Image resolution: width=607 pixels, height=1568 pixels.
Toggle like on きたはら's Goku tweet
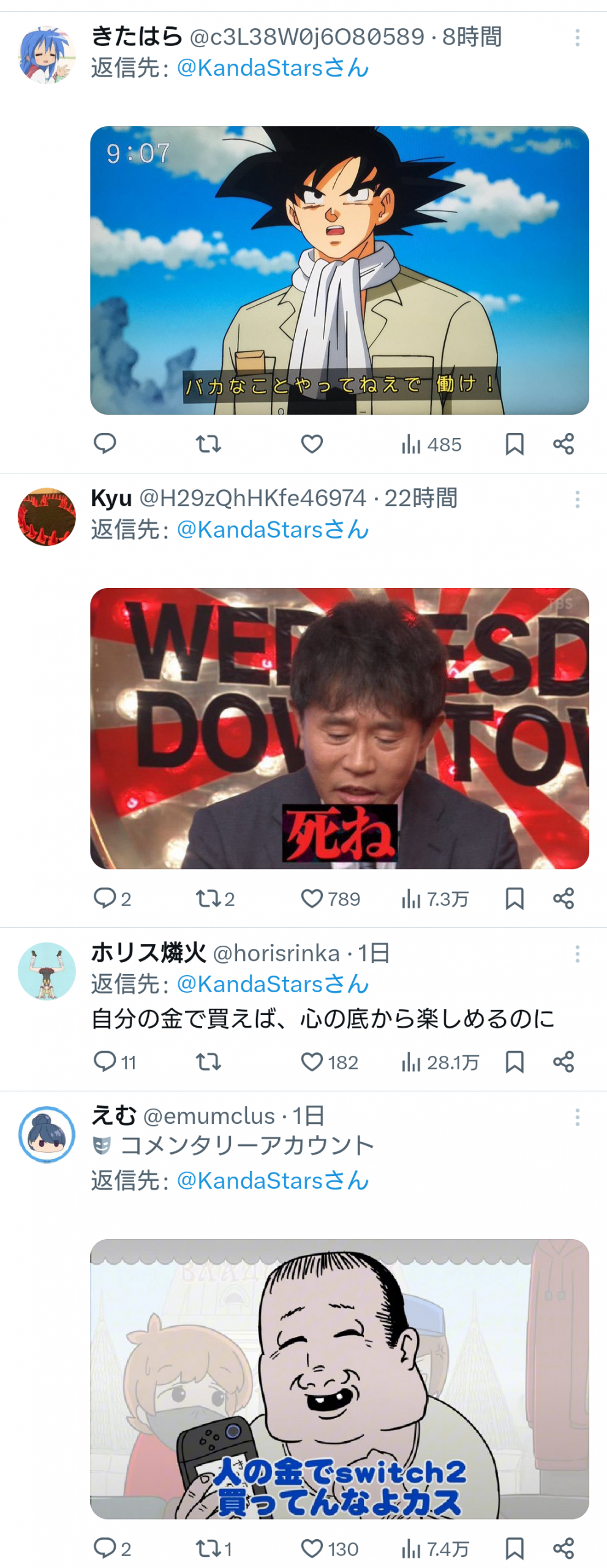[312, 443]
